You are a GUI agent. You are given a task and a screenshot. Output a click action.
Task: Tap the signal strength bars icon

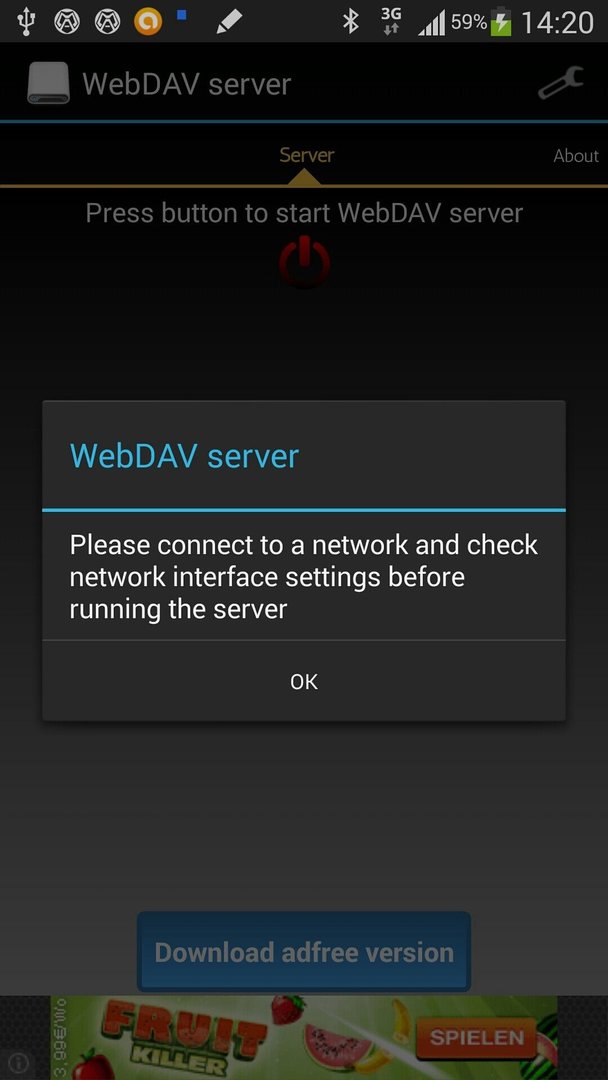pyautogui.click(x=431, y=23)
